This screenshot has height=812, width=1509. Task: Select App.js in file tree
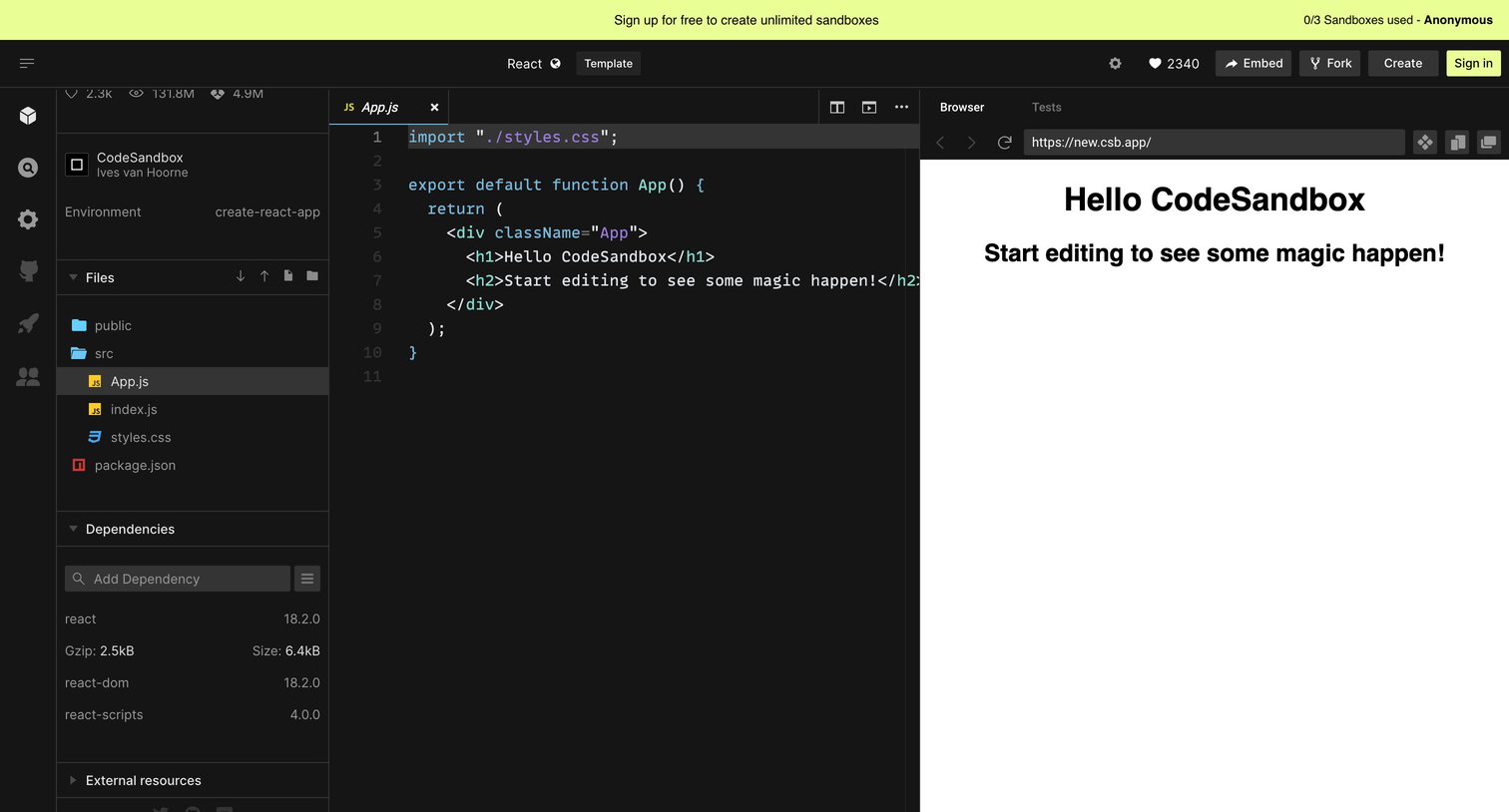(x=193, y=381)
